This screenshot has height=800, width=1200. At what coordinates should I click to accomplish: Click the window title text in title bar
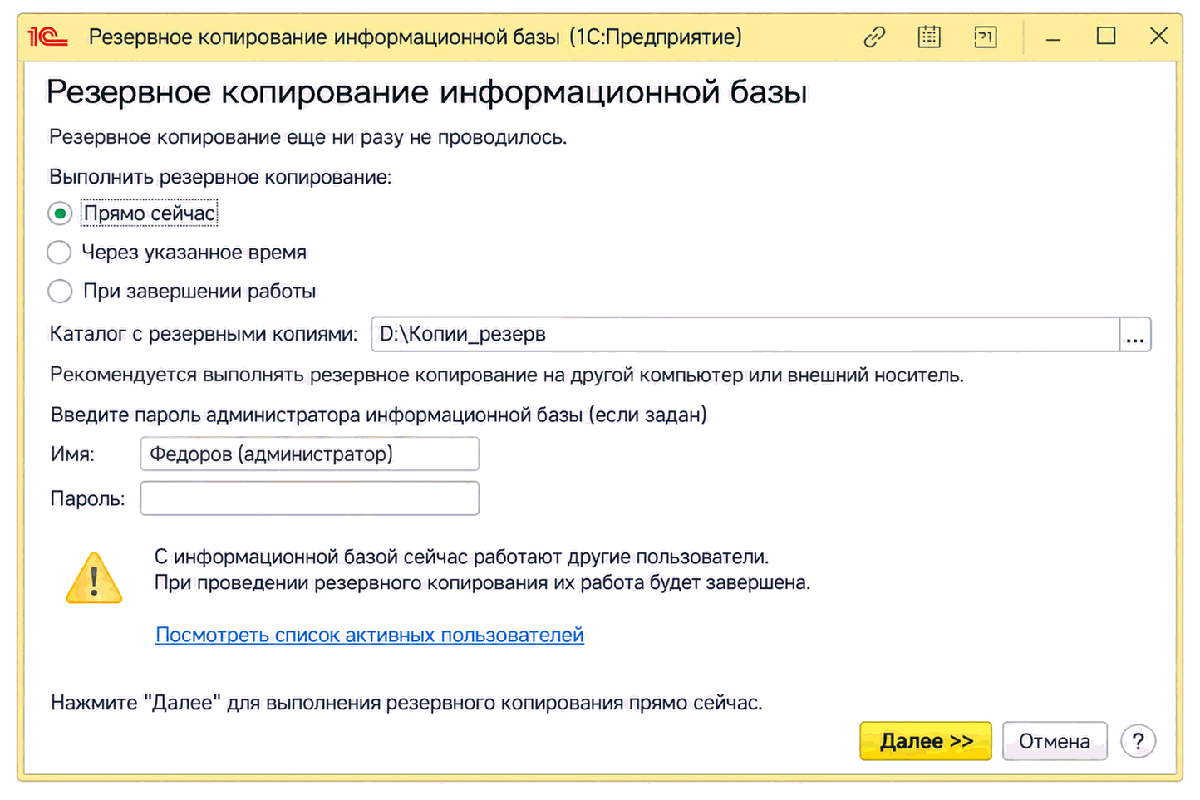pyautogui.click(x=415, y=38)
